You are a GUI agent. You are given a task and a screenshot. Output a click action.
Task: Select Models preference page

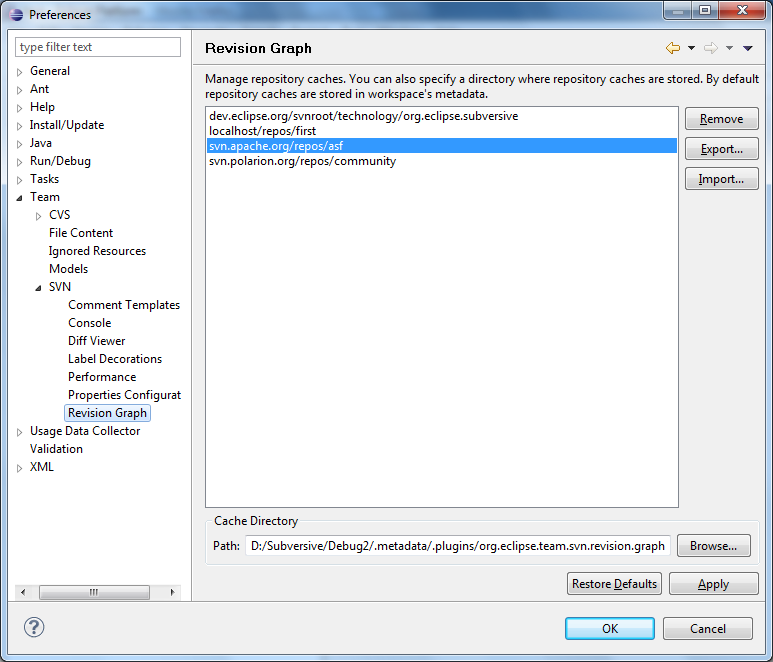69,269
